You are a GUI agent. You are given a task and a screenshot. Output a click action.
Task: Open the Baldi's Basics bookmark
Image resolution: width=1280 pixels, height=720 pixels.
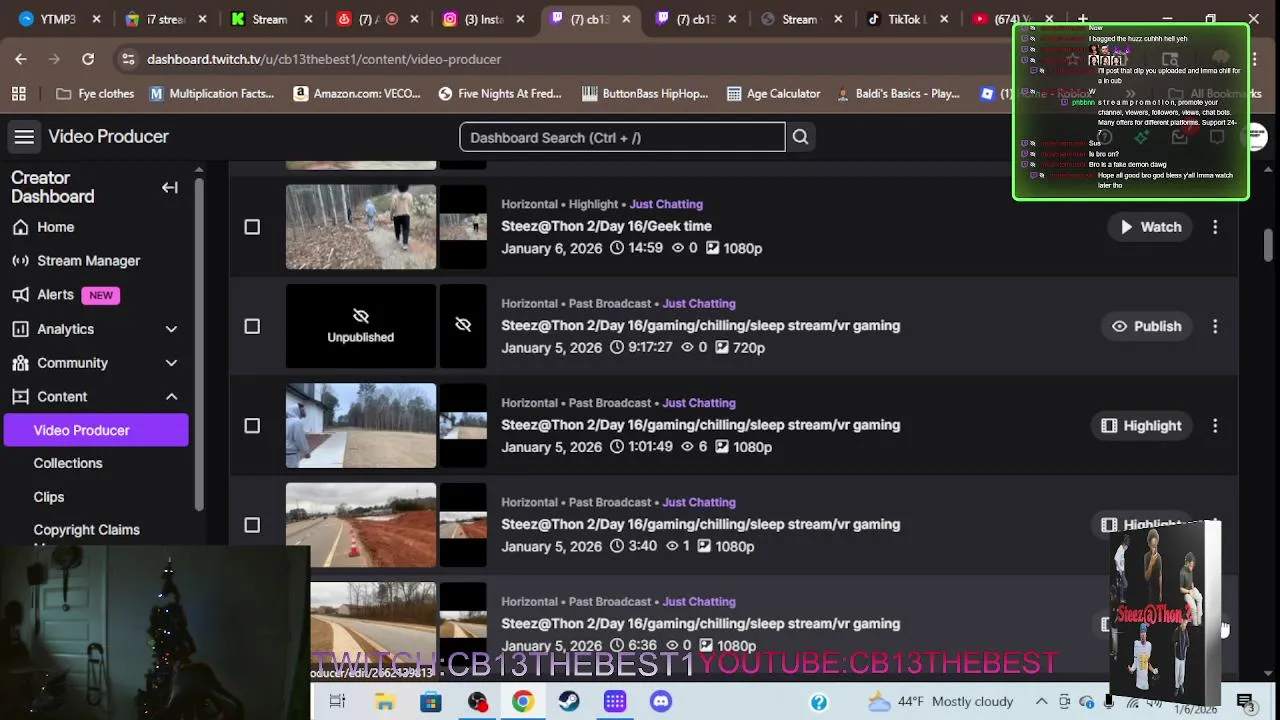(896, 94)
